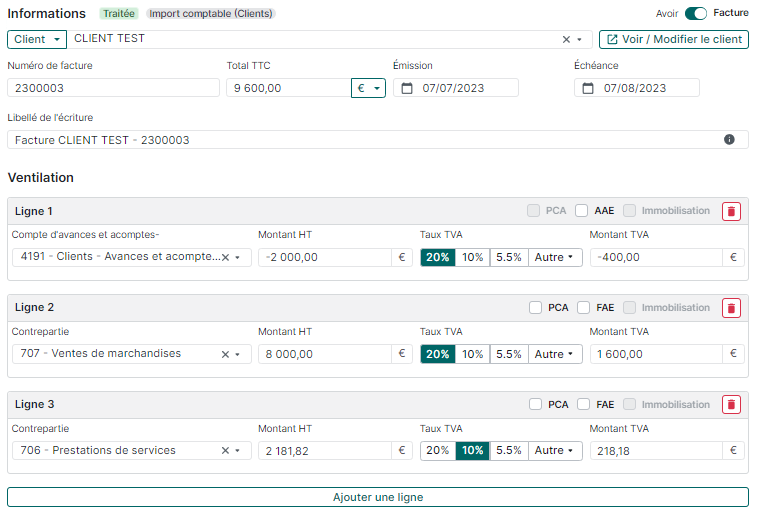Delete Ligne 1 with the trash icon
Screen dimensions: 761x514
pos(731,211)
